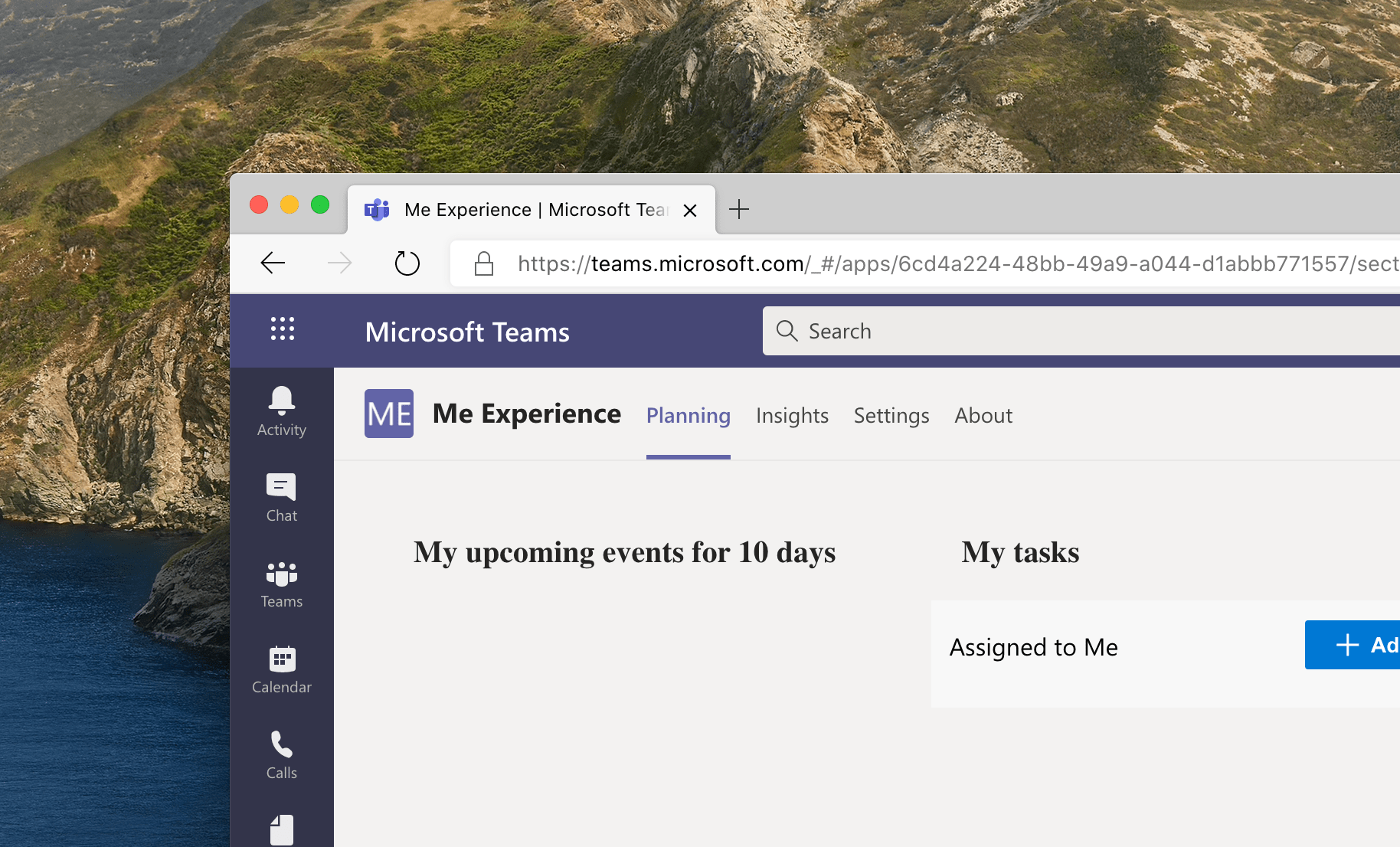Go back in browser history

click(x=273, y=263)
